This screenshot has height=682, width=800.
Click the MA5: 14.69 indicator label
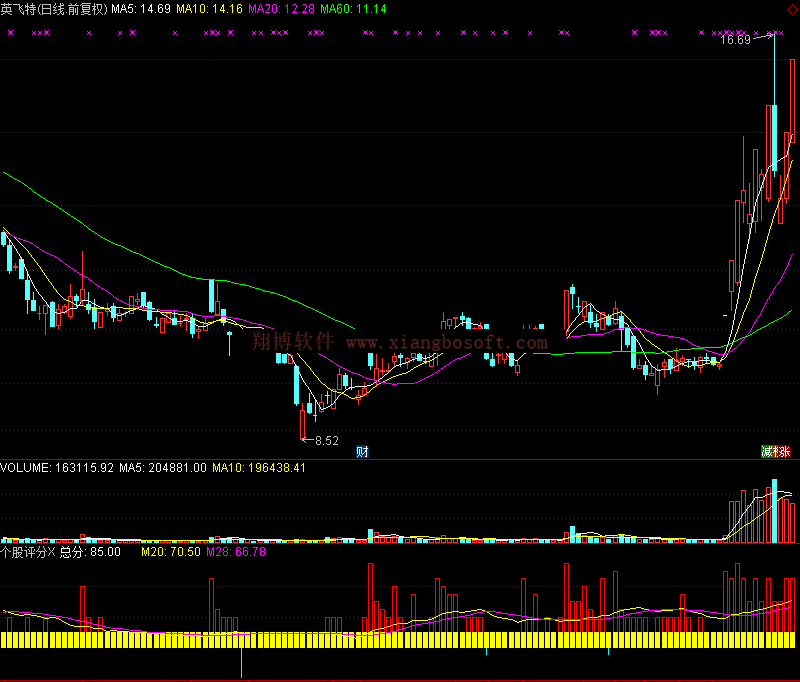coord(140,8)
